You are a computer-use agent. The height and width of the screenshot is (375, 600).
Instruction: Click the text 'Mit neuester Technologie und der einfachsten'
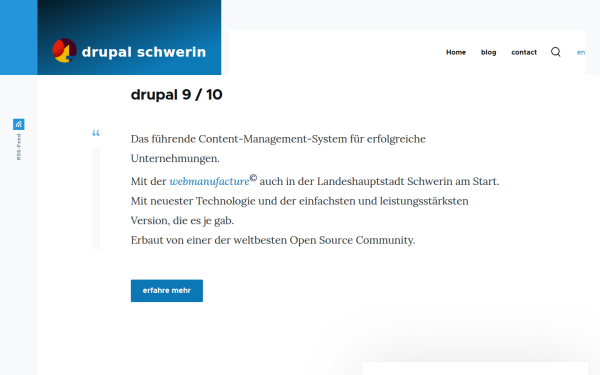243,201
